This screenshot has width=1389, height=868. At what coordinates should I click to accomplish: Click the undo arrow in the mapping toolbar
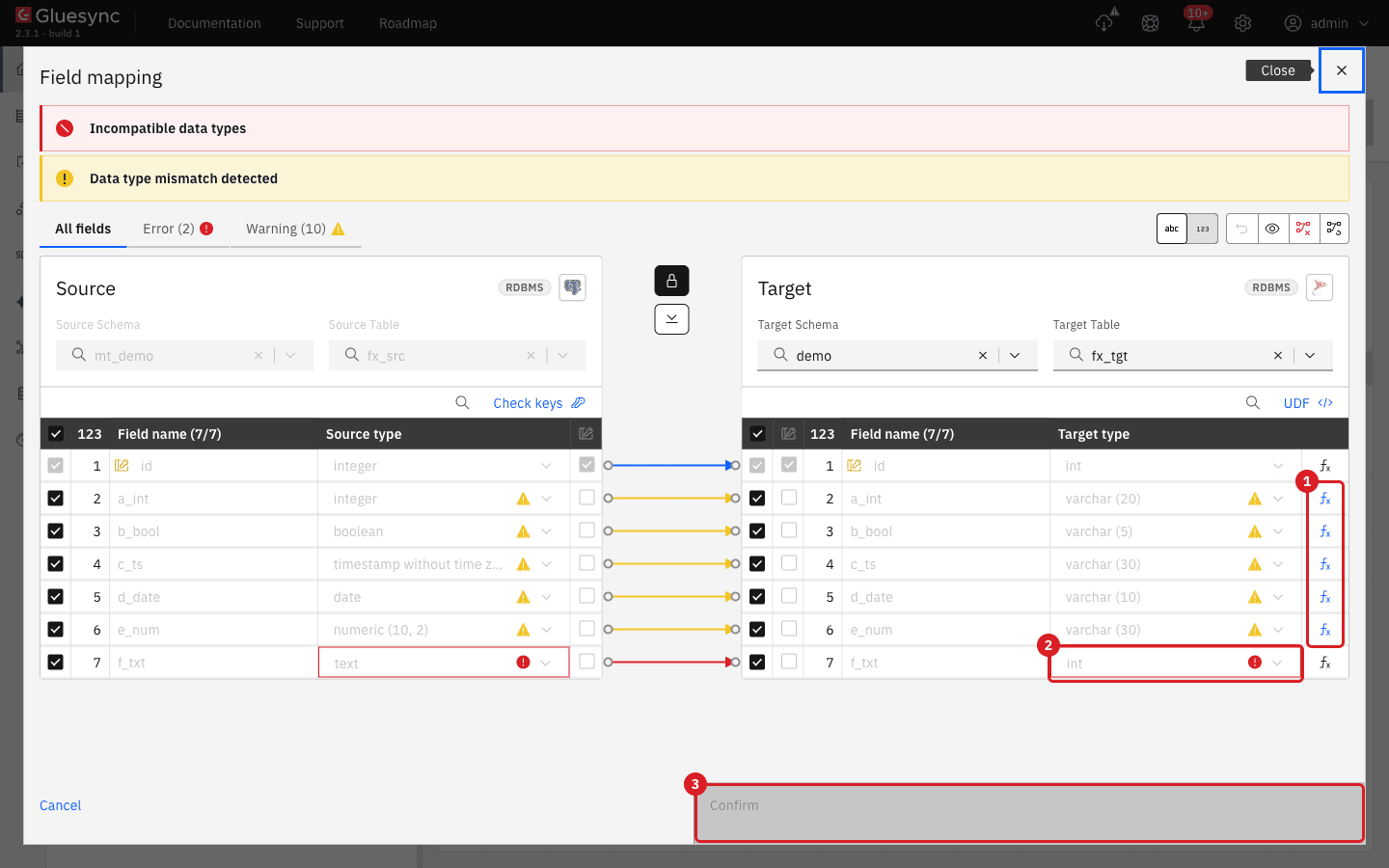(1242, 229)
